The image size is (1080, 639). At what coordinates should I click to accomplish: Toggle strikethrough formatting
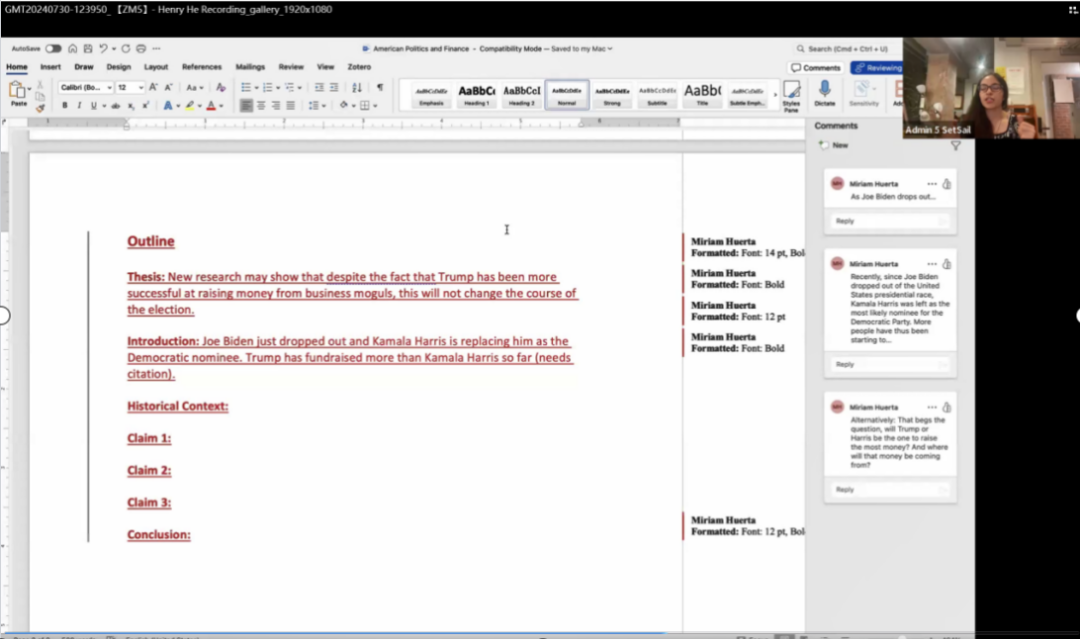click(116, 105)
